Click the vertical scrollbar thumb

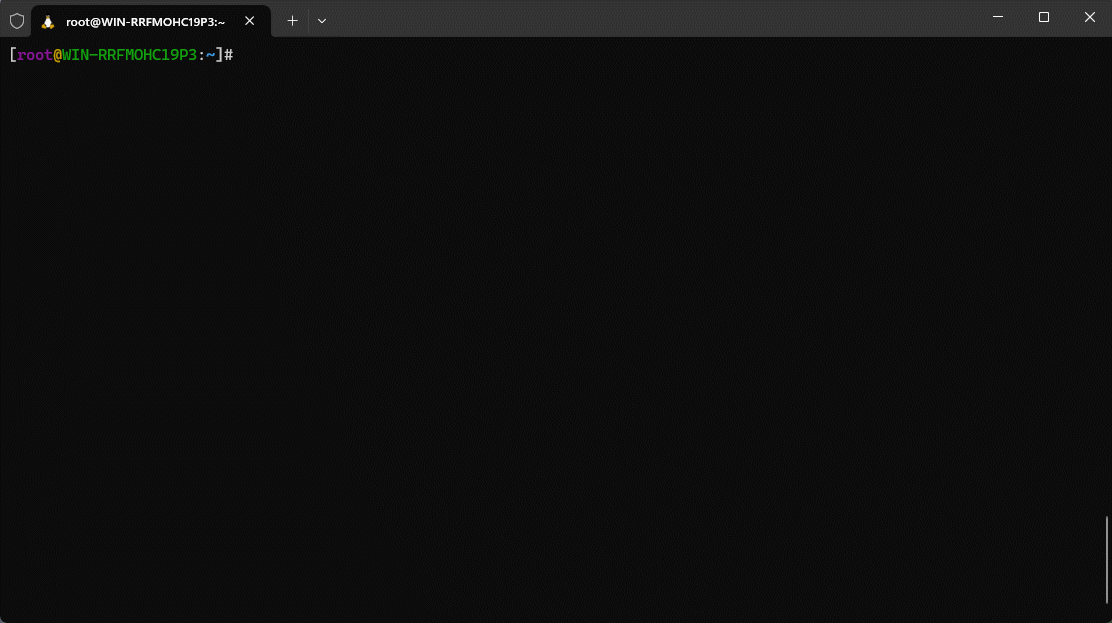pos(1107,560)
